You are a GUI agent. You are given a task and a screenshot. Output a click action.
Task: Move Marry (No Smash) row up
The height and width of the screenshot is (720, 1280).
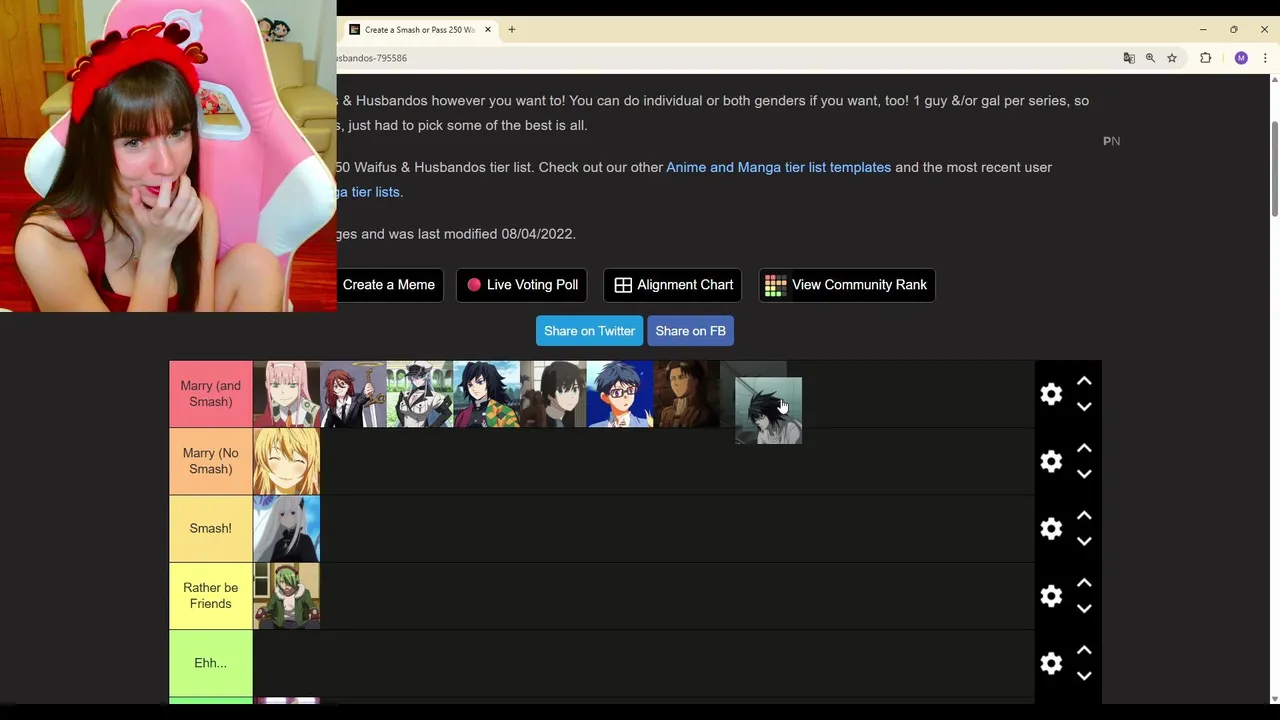pos(1084,448)
